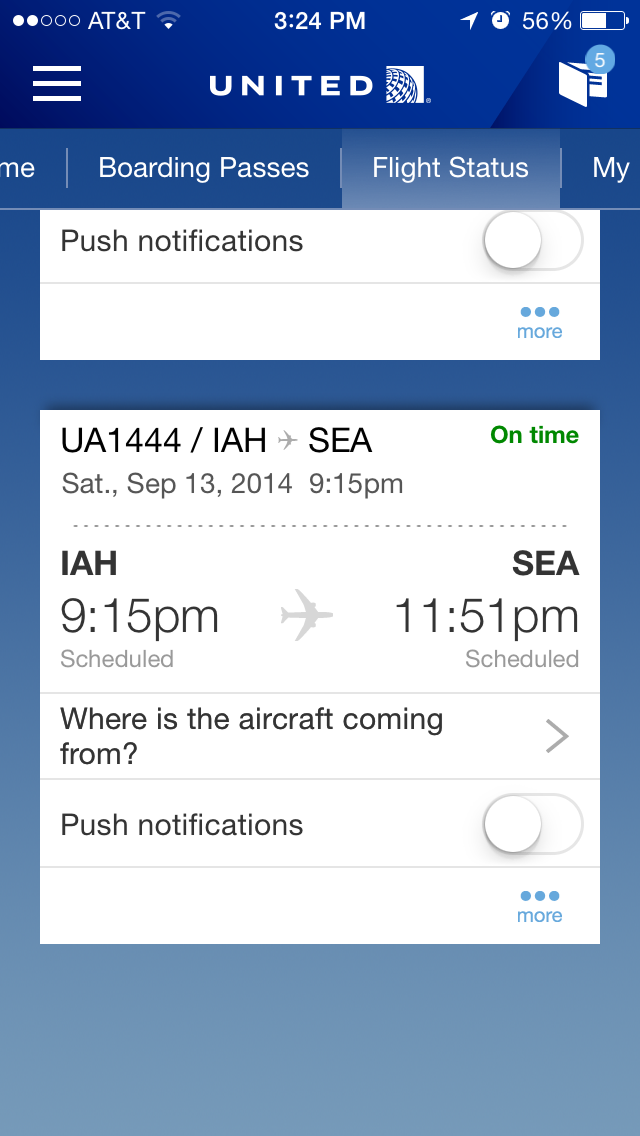Expand more options for UA1444 card

point(539,906)
